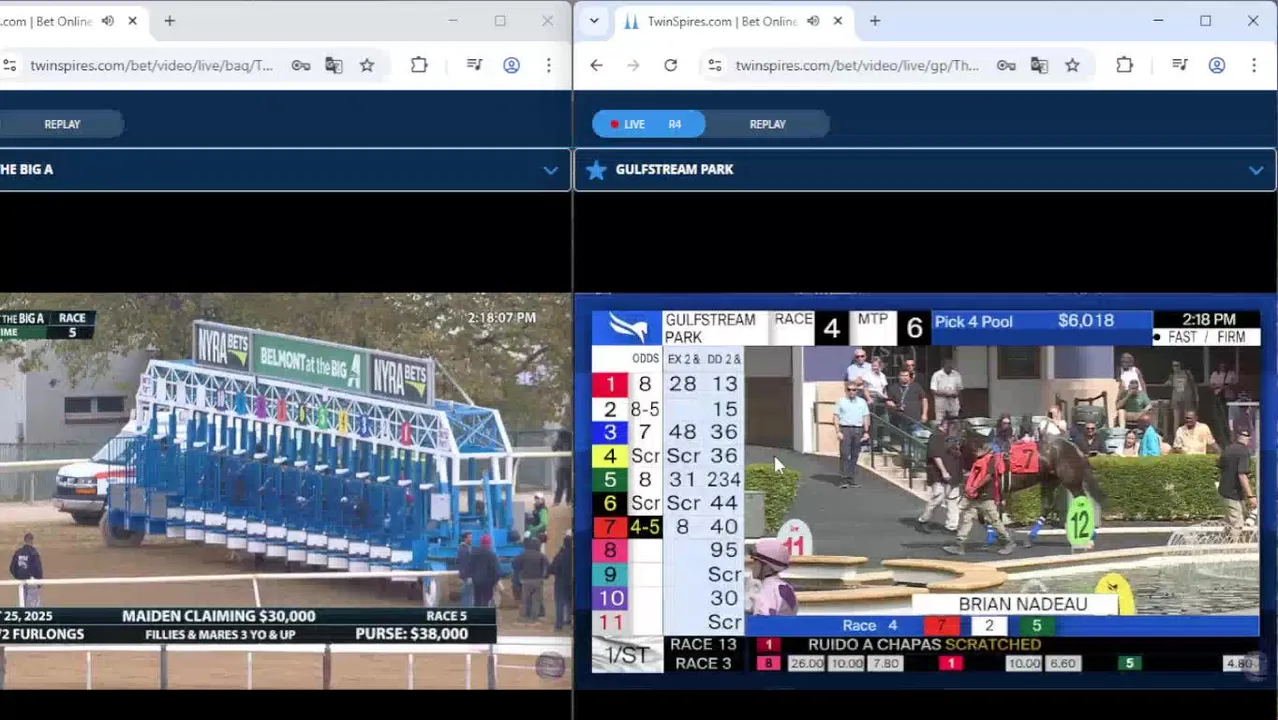The width and height of the screenshot is (1278, 720).
Task: Click the RUIDO A CHAPAS SCRATCHED ticker
Action: (924, 645)
